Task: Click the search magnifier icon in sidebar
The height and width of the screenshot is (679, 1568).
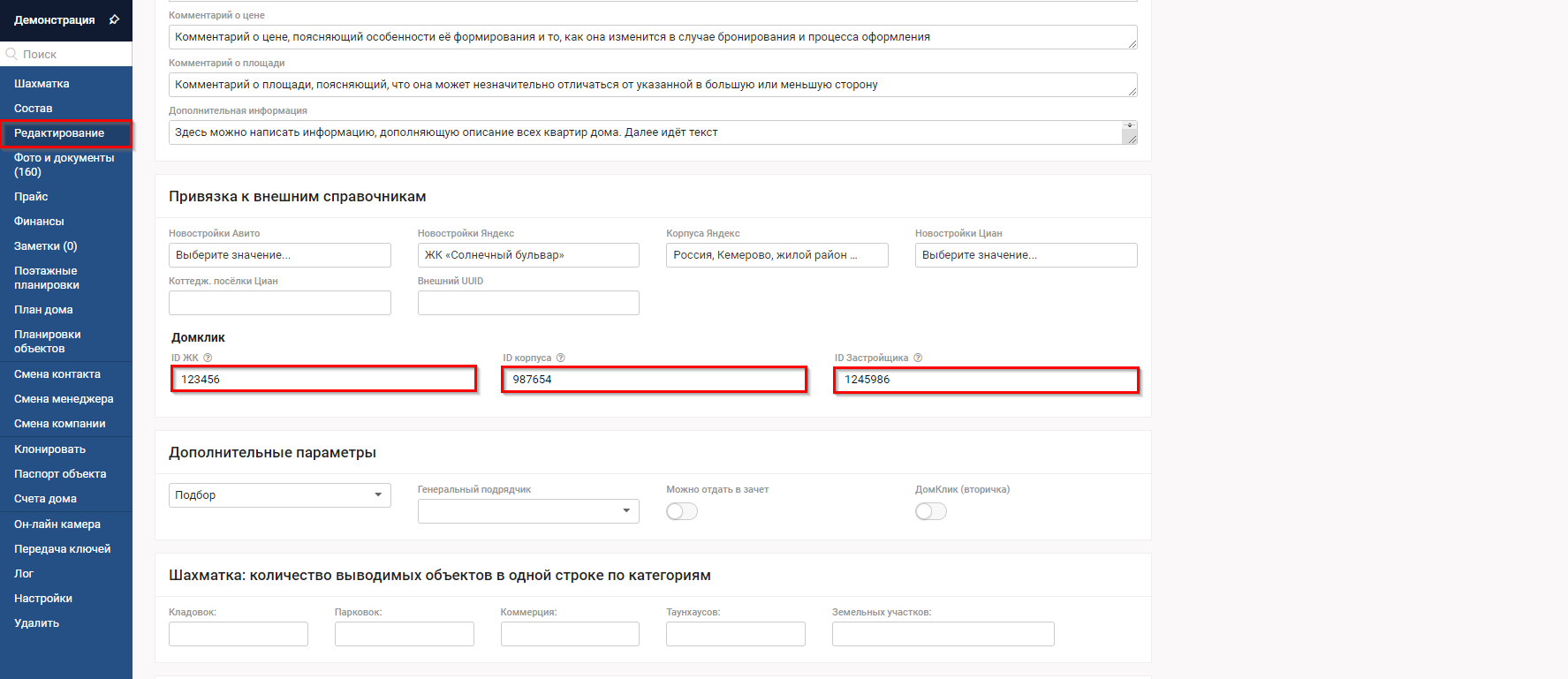Action: (11, 54)
